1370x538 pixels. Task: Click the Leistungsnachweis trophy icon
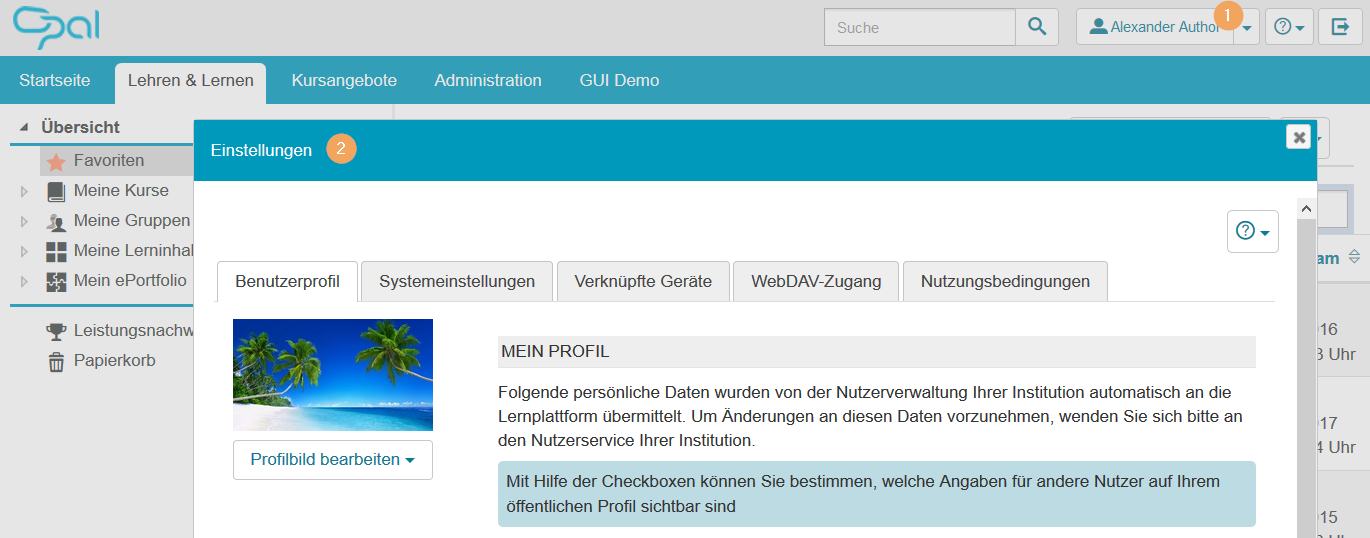(56, 331)
